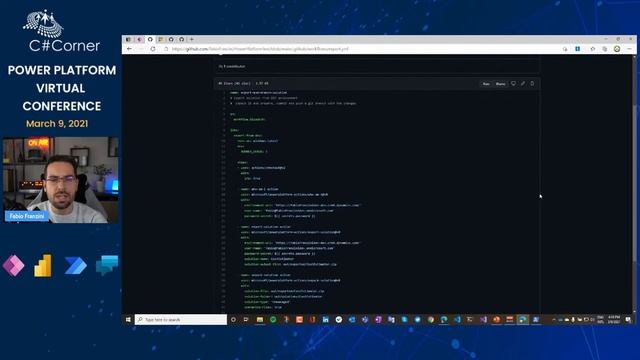Delete the file with the trash icon
The image size is (640, 360).
pyautogui.click(x=532, y=84)
